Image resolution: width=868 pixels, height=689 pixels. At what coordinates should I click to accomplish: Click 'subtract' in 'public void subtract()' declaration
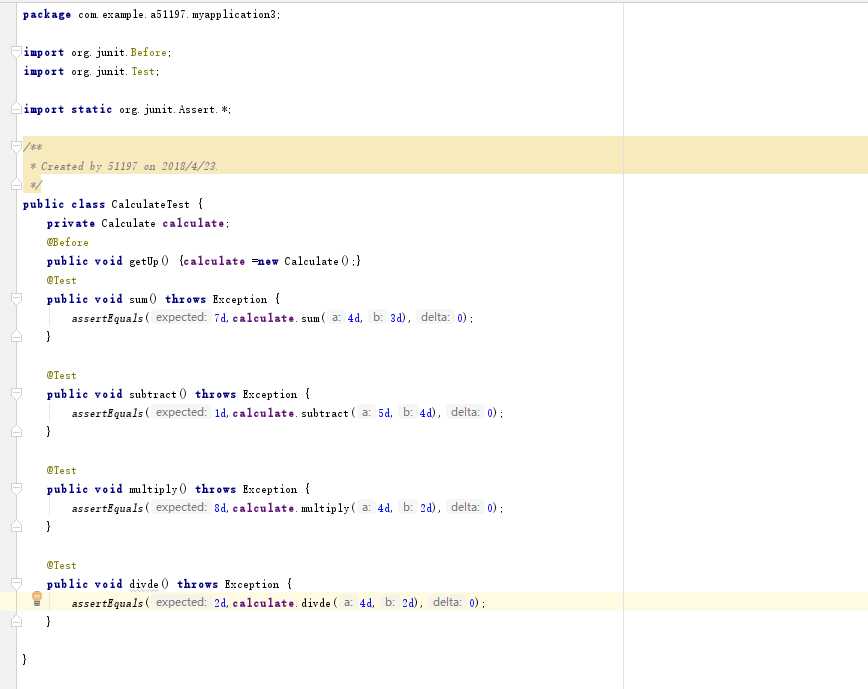[153, 395]
